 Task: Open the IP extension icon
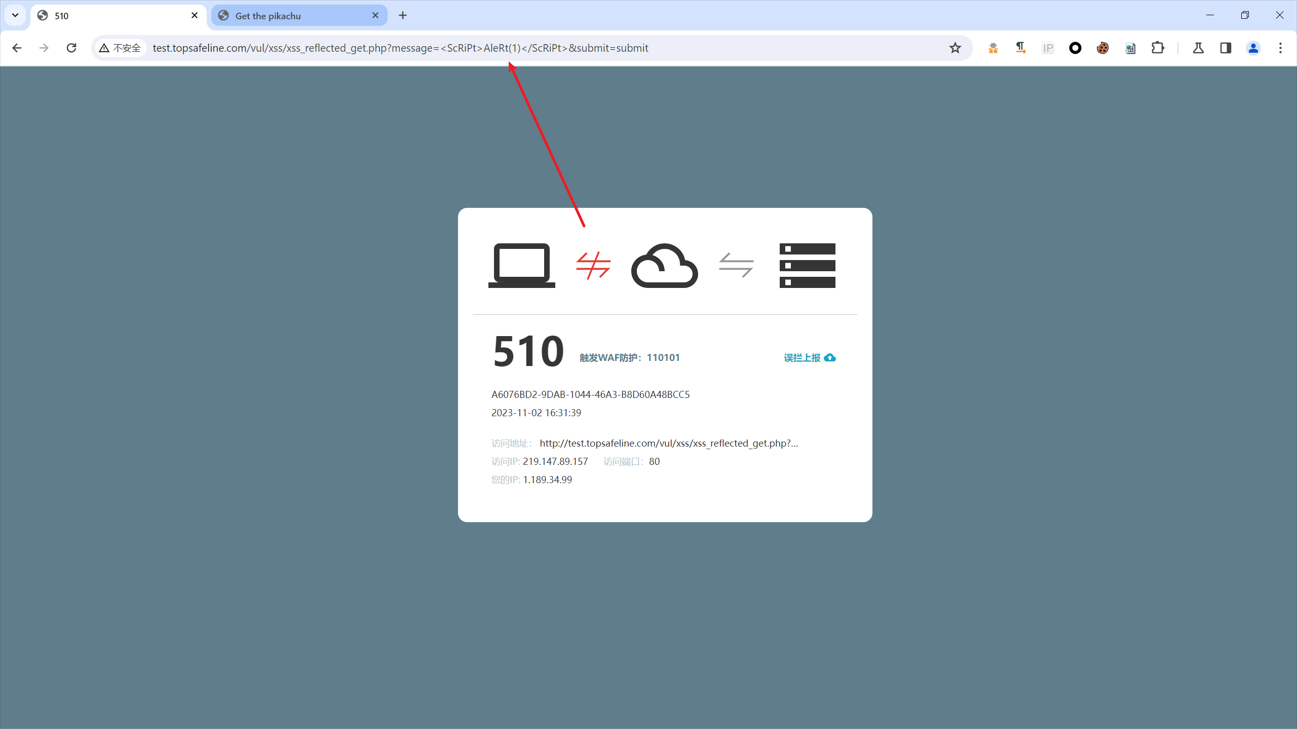point(1047,48)
